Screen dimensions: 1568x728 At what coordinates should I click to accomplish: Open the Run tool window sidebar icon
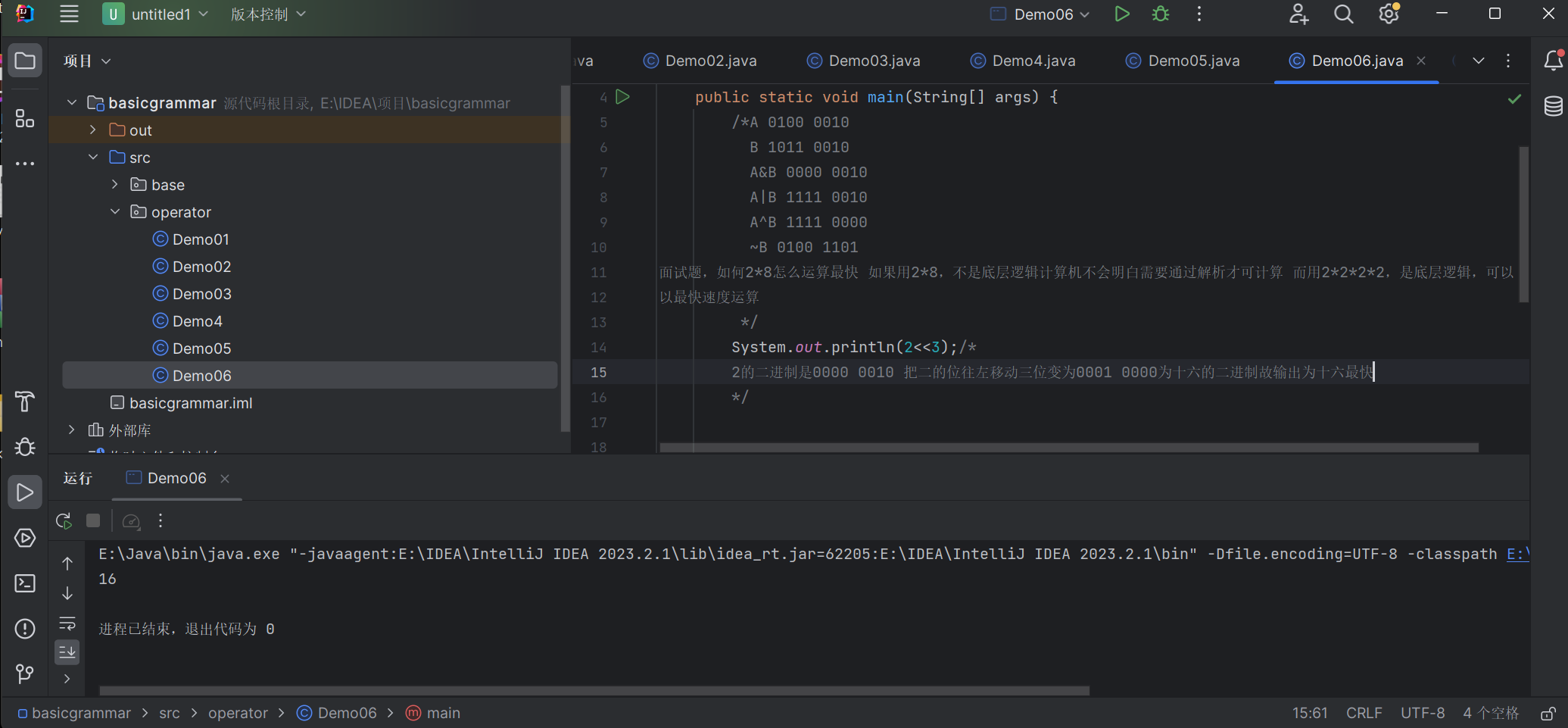click(x=25, y=492)
